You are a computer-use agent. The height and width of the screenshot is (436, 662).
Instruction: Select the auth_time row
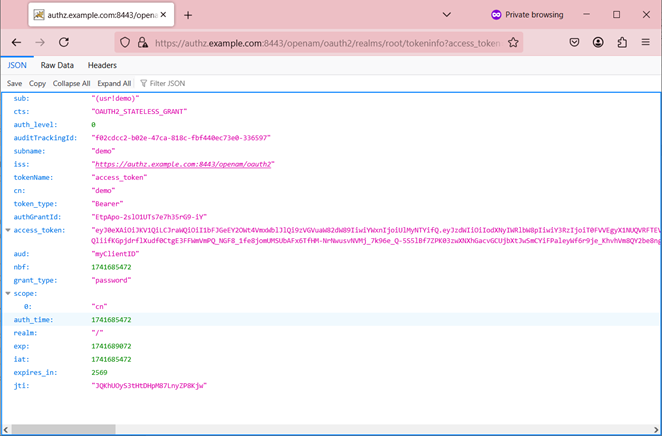(331, 320)
